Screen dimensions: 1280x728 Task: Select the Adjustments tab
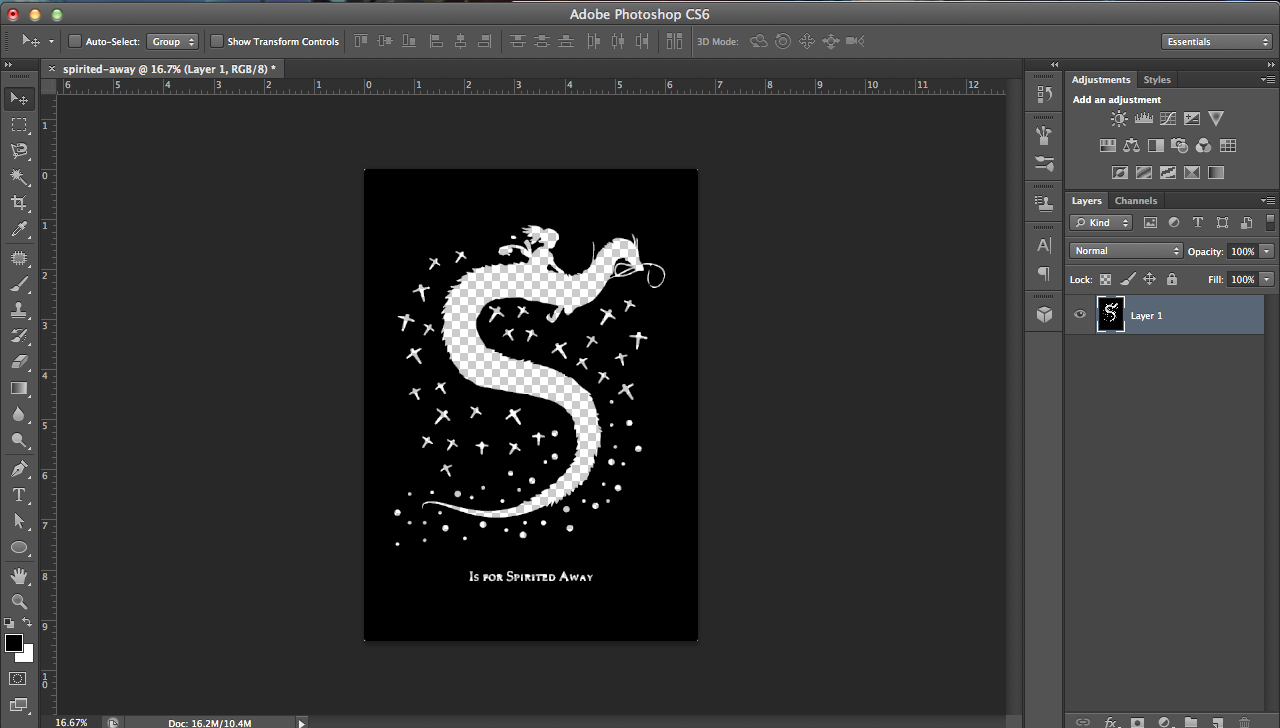click(1101, 79)
